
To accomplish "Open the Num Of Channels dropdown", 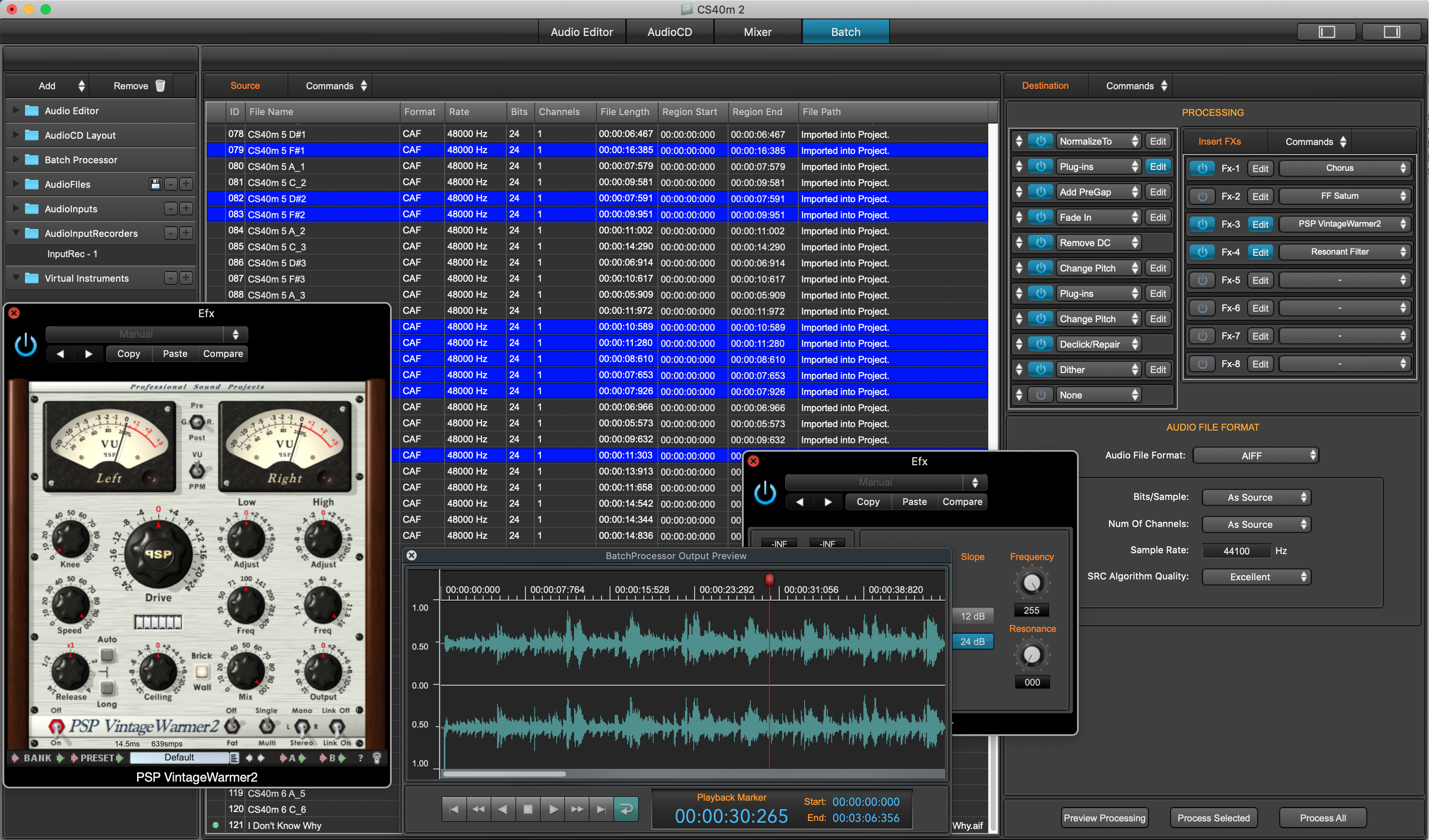I will tap(1256, 524).
